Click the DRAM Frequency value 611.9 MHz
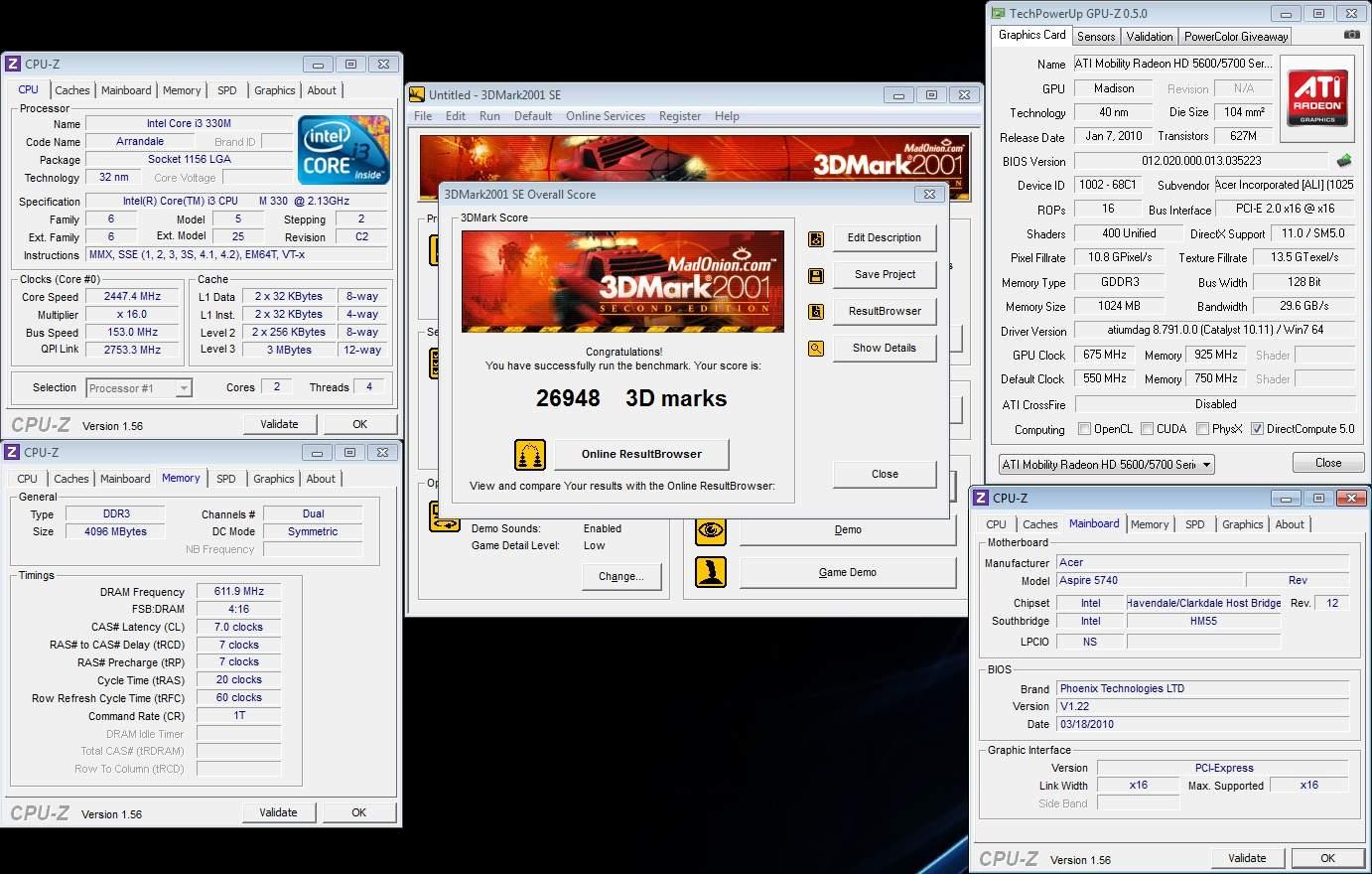Viewport: 1372px width, 874px height. pos(239,592)
